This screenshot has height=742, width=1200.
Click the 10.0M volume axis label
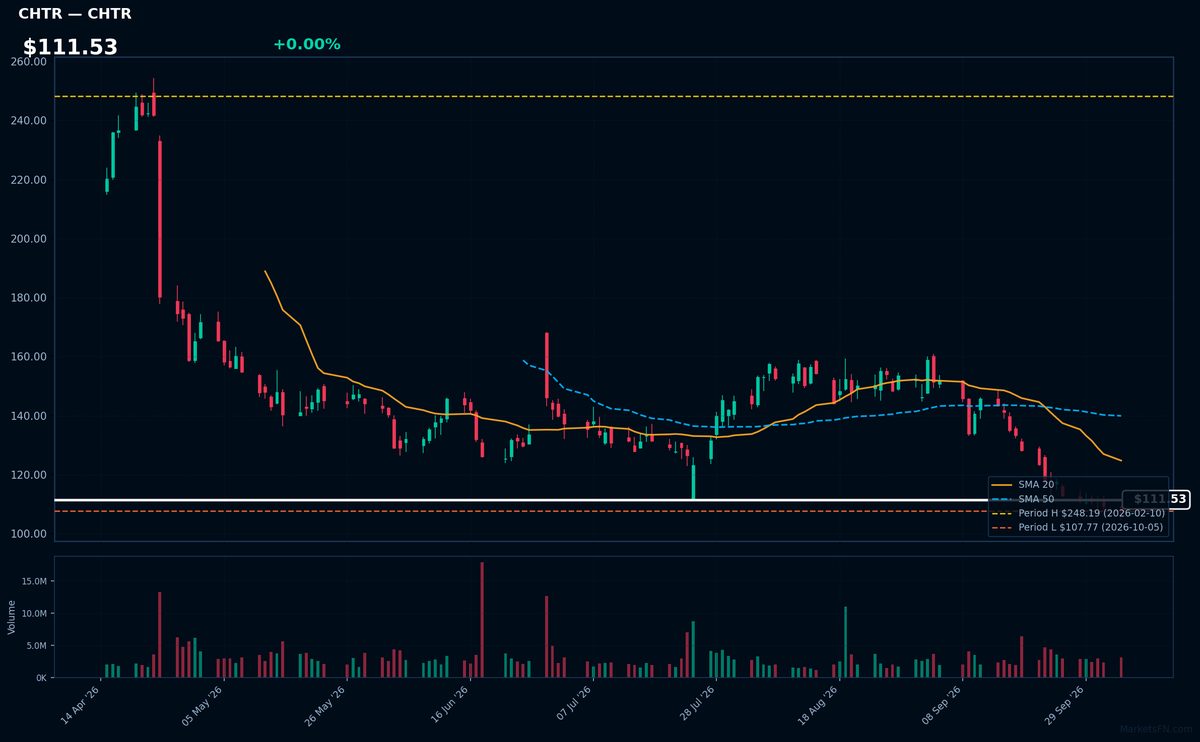coord(35,613)
